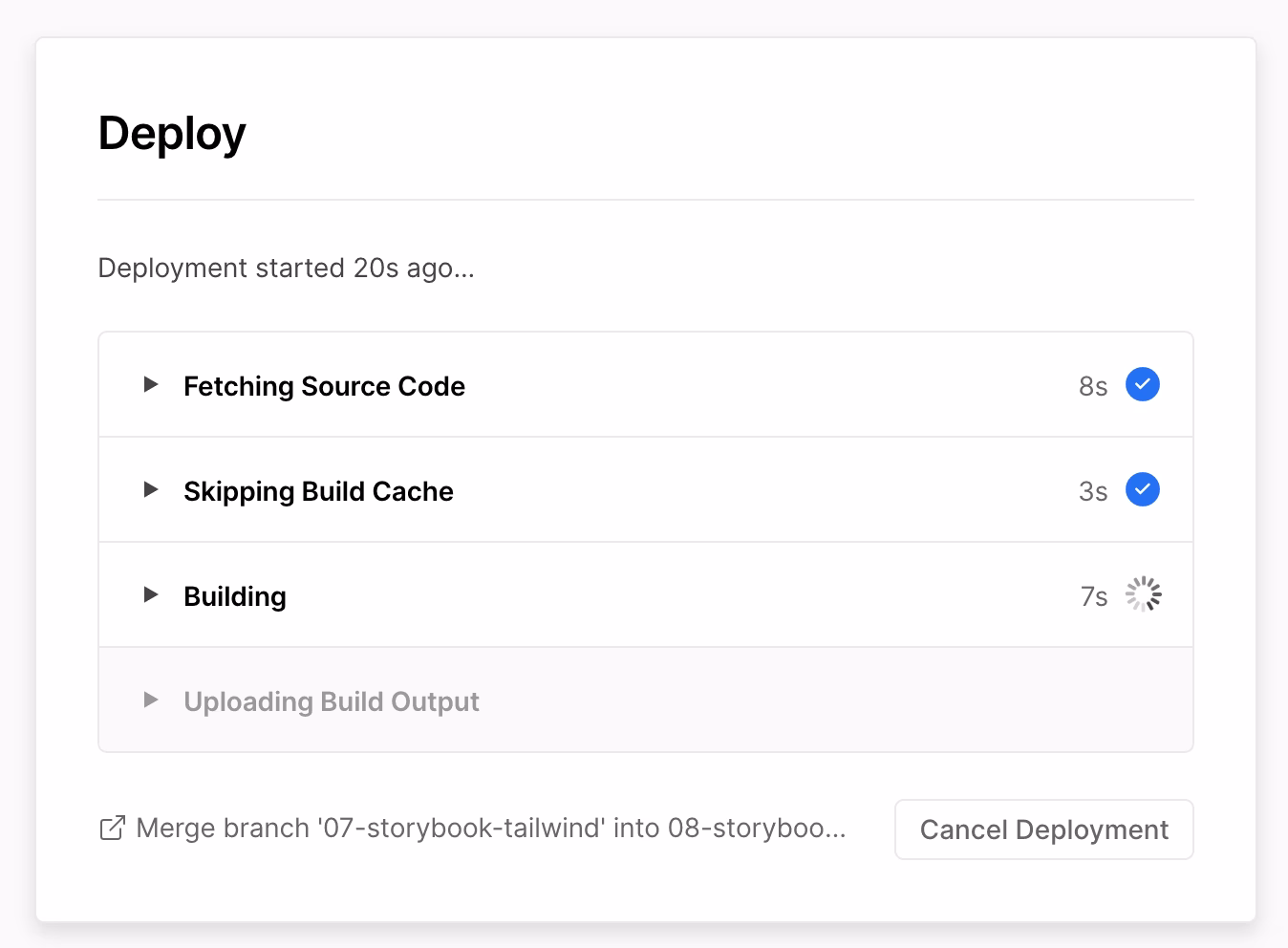Expand the Fetching Source Code step arrow
1288x948 pixels.
click(x=150, y=385)
